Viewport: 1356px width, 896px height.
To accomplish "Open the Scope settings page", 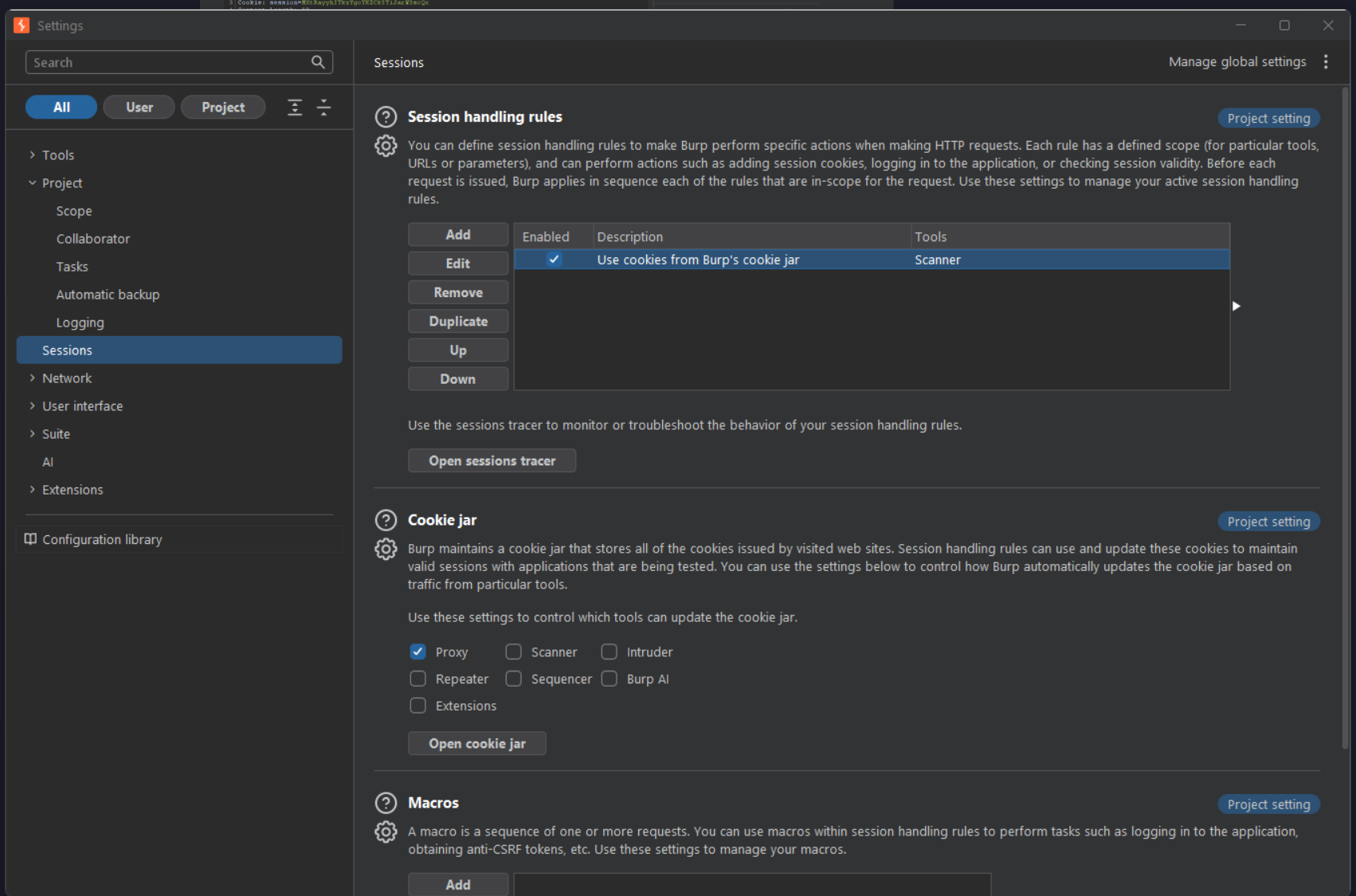I will pos(74,211).
